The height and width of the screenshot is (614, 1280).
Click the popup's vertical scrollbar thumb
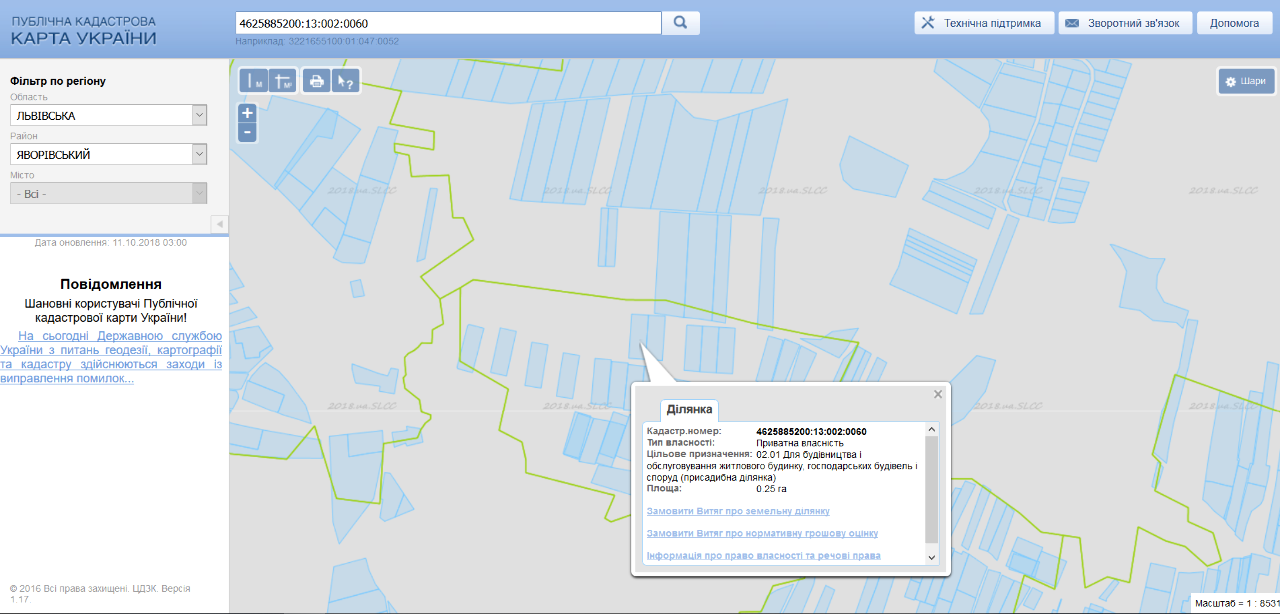pos(932,488)
